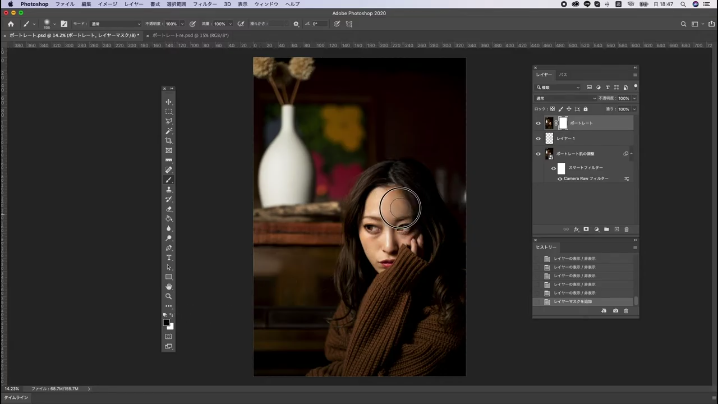Select the Crop tool
Image resolution: width=718 pixels, height=404 pixels.
169,141
